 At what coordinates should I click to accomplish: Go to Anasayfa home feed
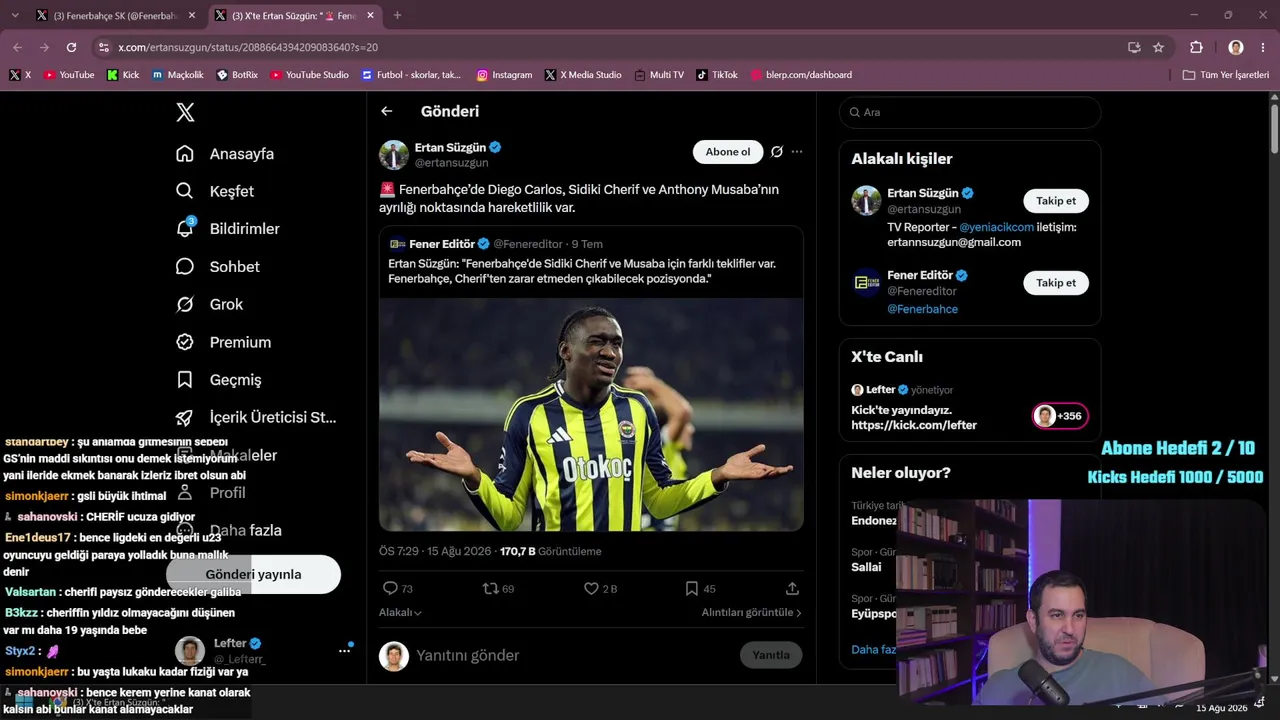pyautogui.click(x=225, y=154)
